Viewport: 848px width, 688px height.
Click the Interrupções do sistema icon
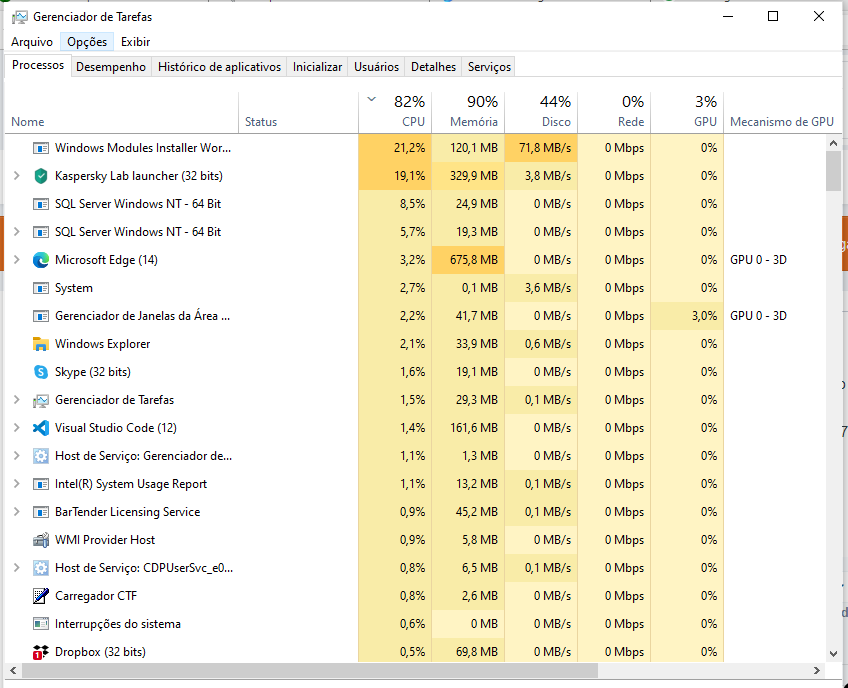click(41, 624)
